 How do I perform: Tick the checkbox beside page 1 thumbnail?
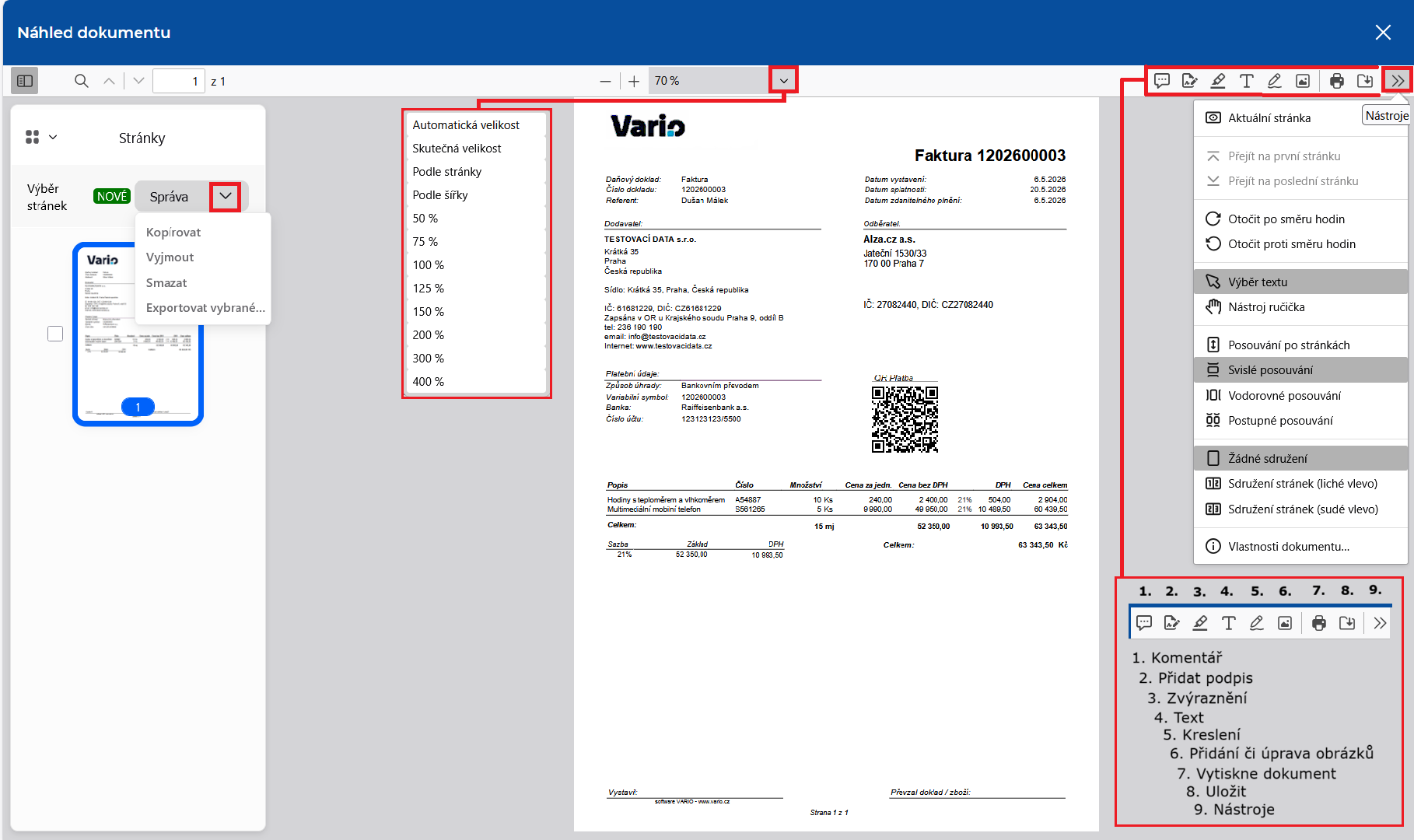click(55, 334)
